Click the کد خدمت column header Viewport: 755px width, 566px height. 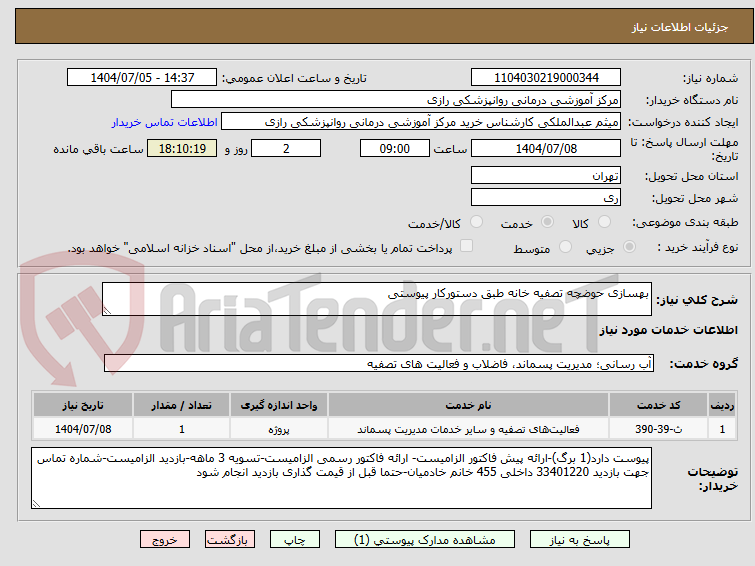(x=658, y=405)
